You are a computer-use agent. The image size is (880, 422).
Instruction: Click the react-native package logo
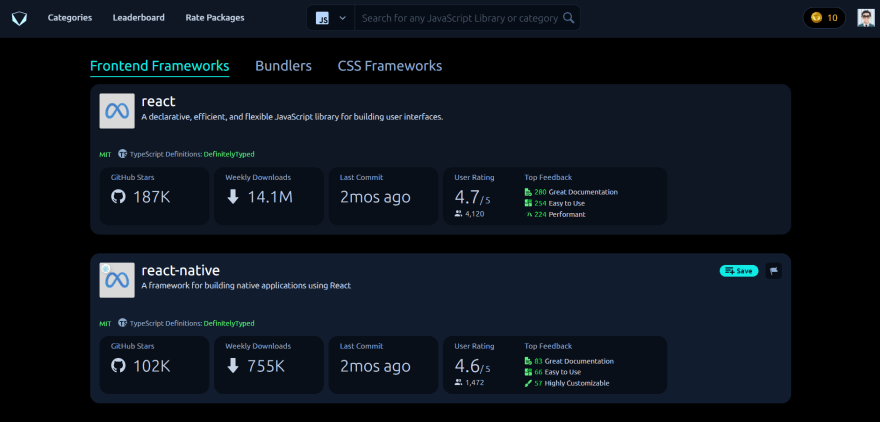117,280
